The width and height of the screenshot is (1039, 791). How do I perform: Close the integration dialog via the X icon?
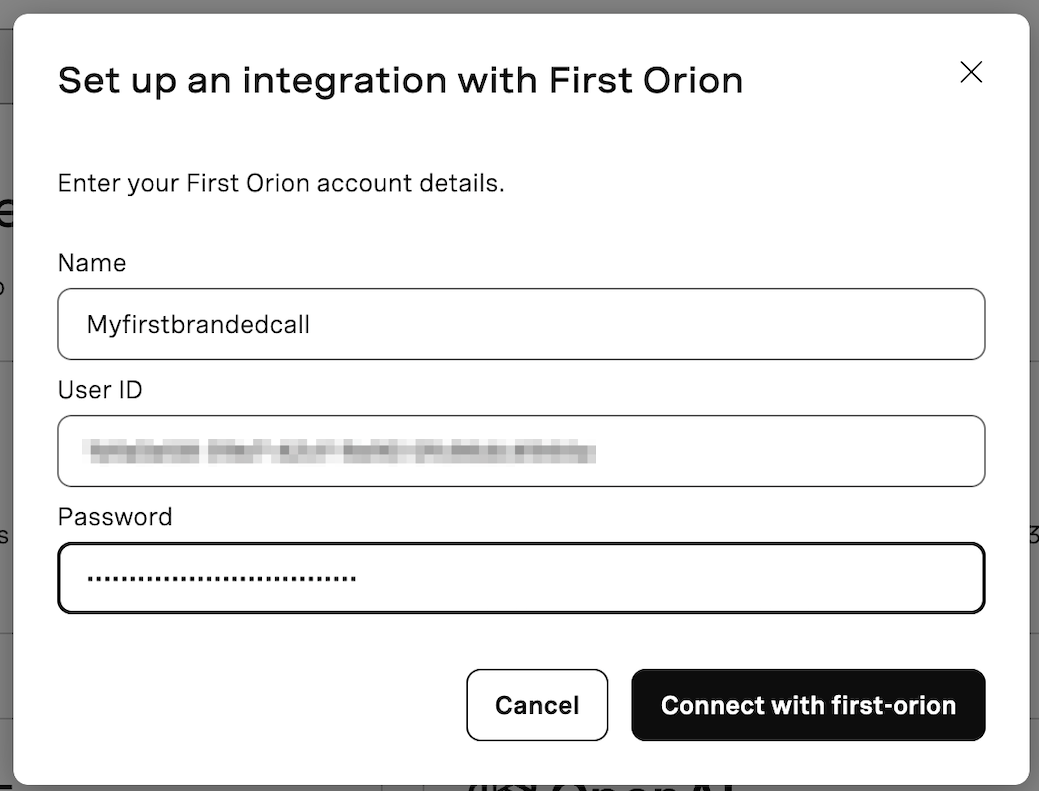point(970,72)
